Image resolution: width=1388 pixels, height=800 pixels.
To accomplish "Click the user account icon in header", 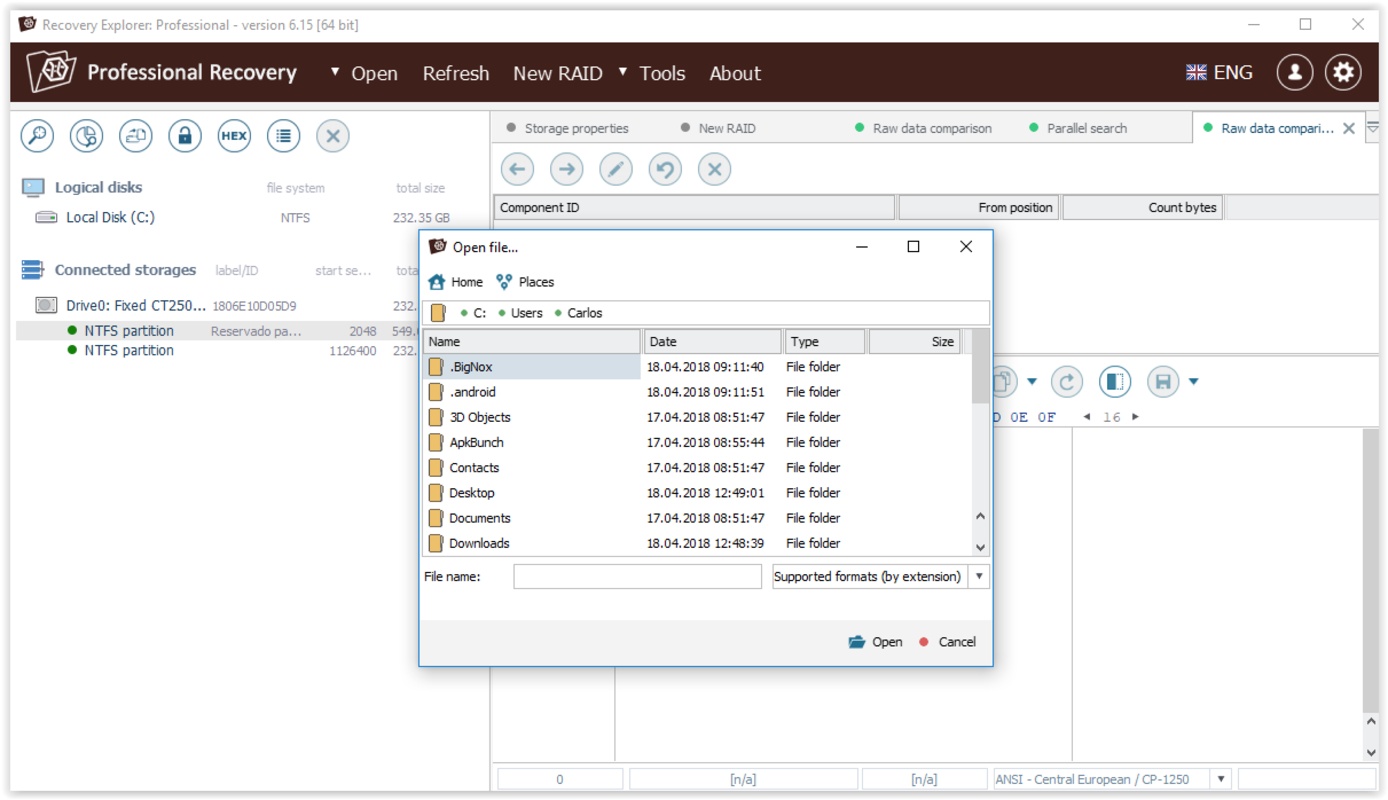I will point(1294,72).
